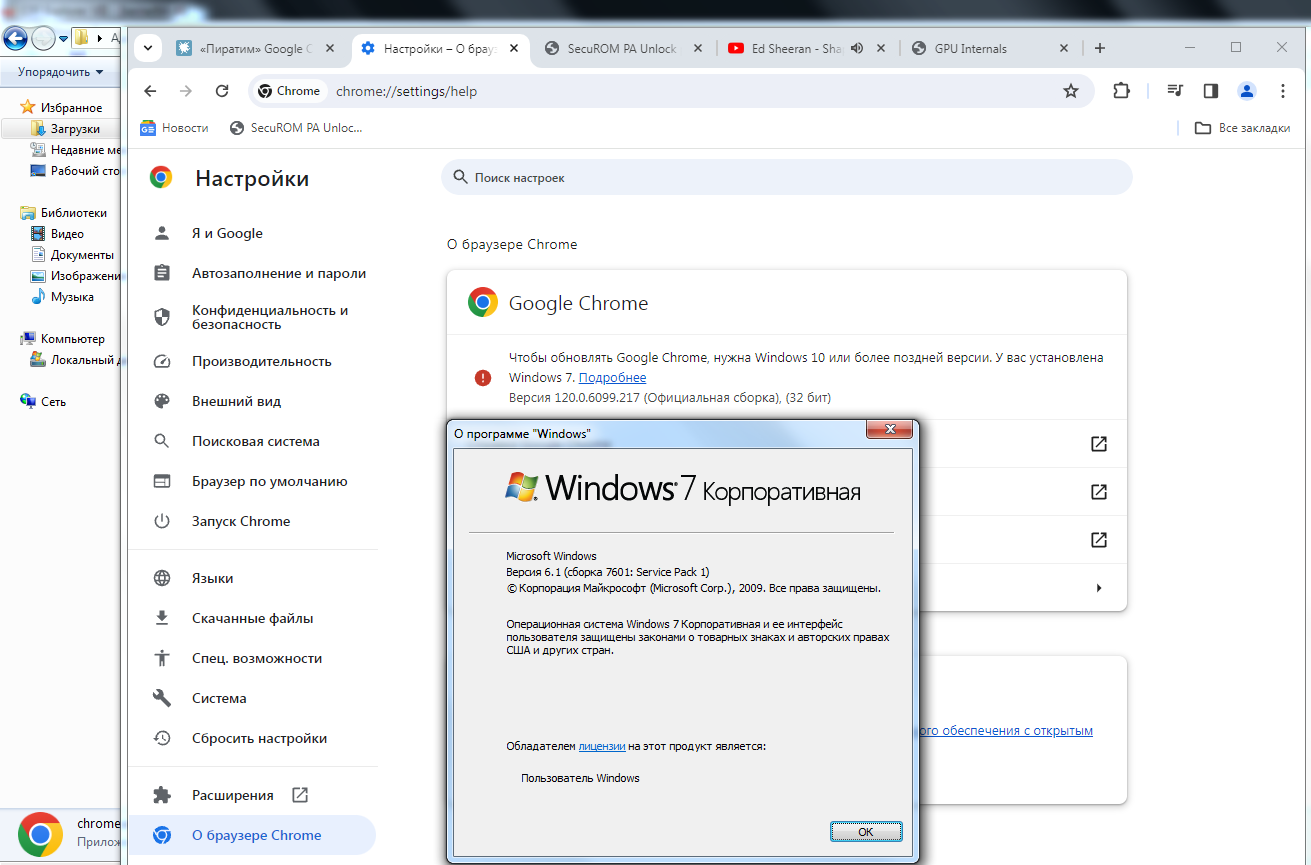Open Языки settings section

[252, 578]
